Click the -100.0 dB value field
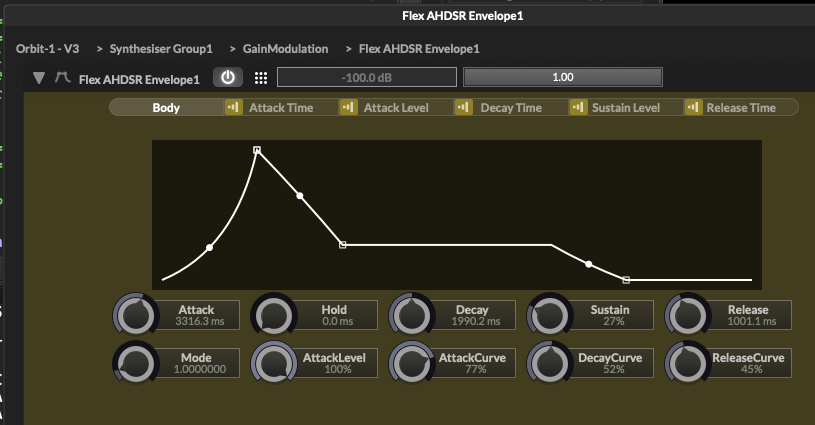 click(x=366, y=78)
